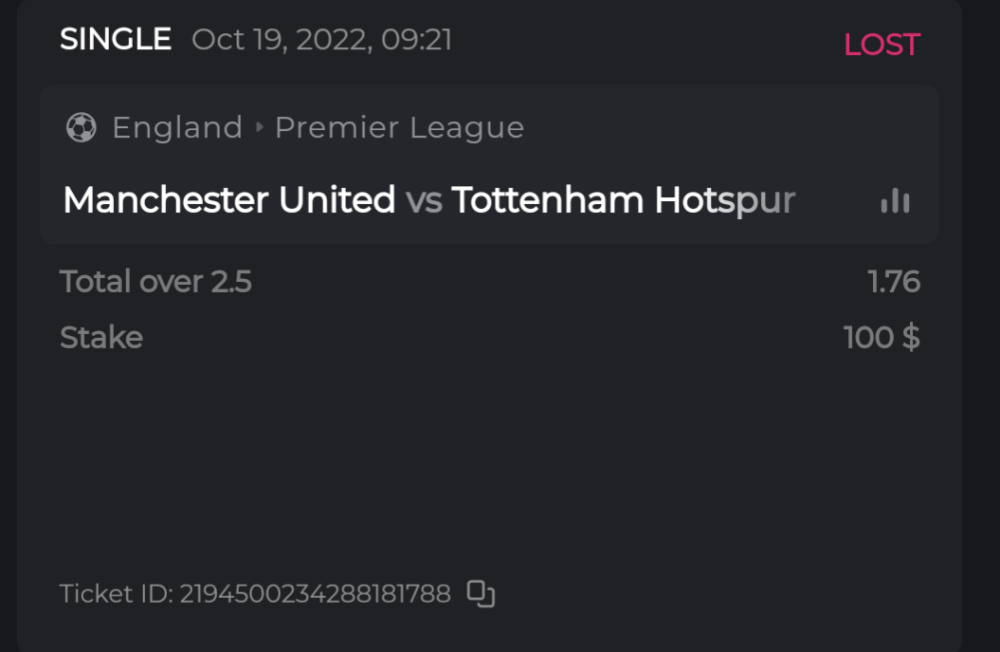Select the Total over 2.5 market
1000x652 pixels.
tap(156, 282)
